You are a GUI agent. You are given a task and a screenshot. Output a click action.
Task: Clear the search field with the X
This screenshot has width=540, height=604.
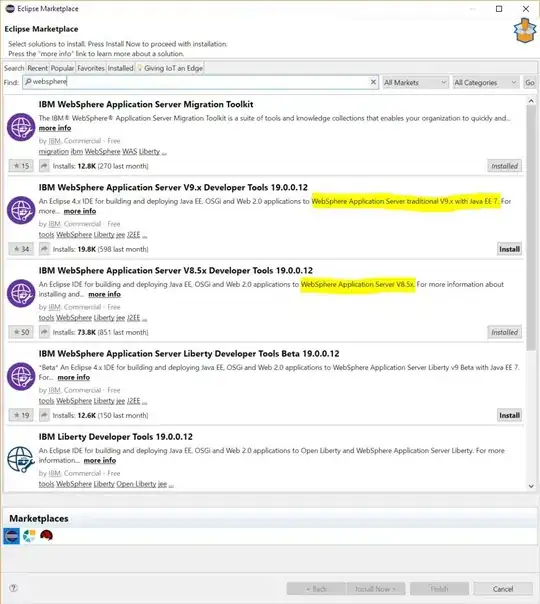[x=373, y=82]
